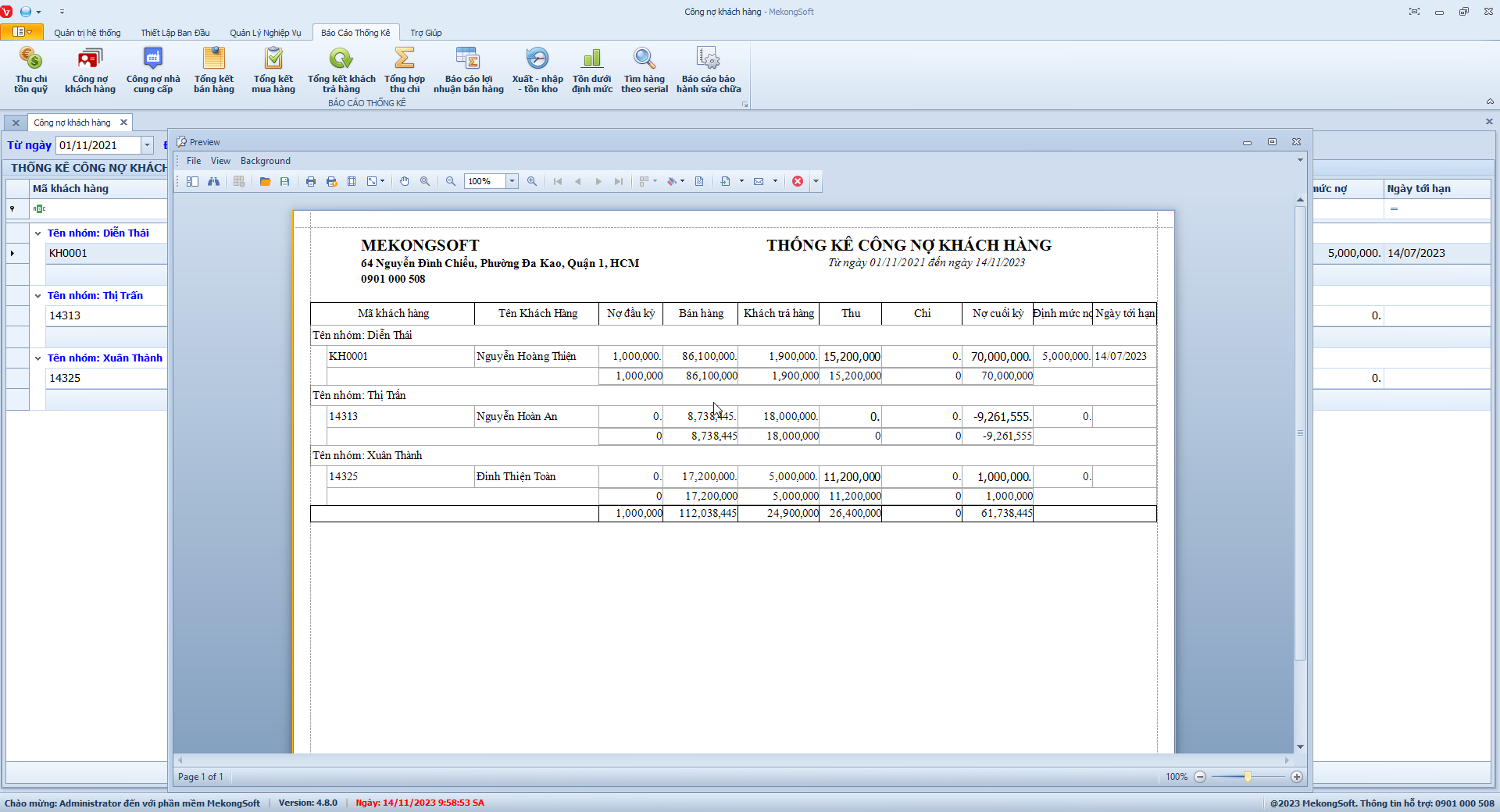Open Tìm hàng theo serial tool
Image resolution: width=1500 pixels, height=812 pixels.
click(645, 70)
